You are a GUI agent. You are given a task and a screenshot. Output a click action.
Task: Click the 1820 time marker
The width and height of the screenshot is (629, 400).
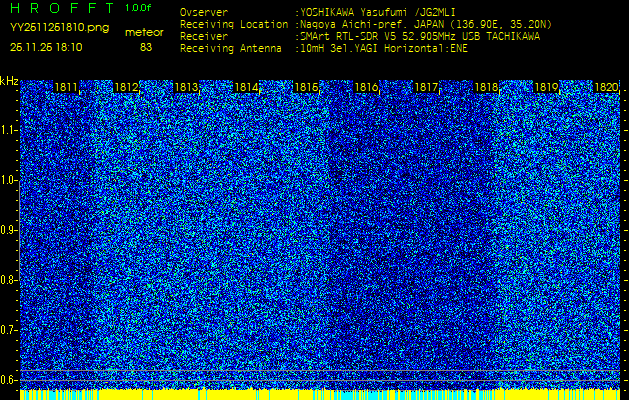click(606, 87)
